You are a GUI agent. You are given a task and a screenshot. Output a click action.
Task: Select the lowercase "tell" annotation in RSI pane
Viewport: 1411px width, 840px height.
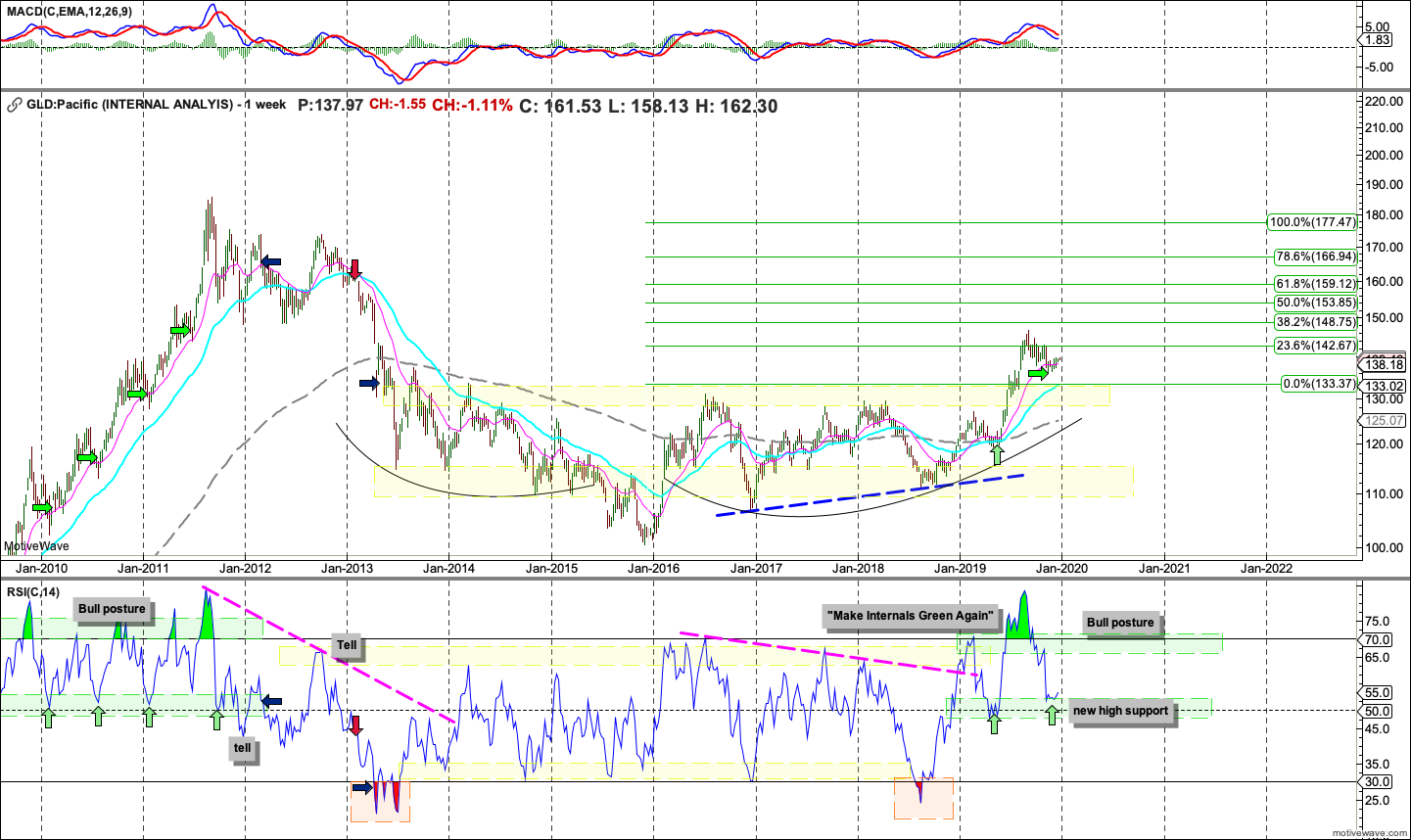click(242, 748)
